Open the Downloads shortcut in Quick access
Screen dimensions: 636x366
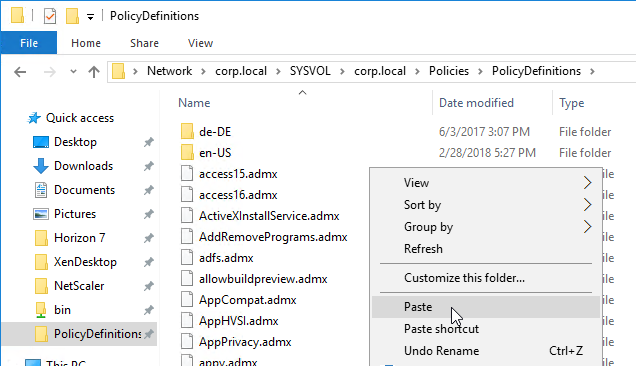click(83, 166)
